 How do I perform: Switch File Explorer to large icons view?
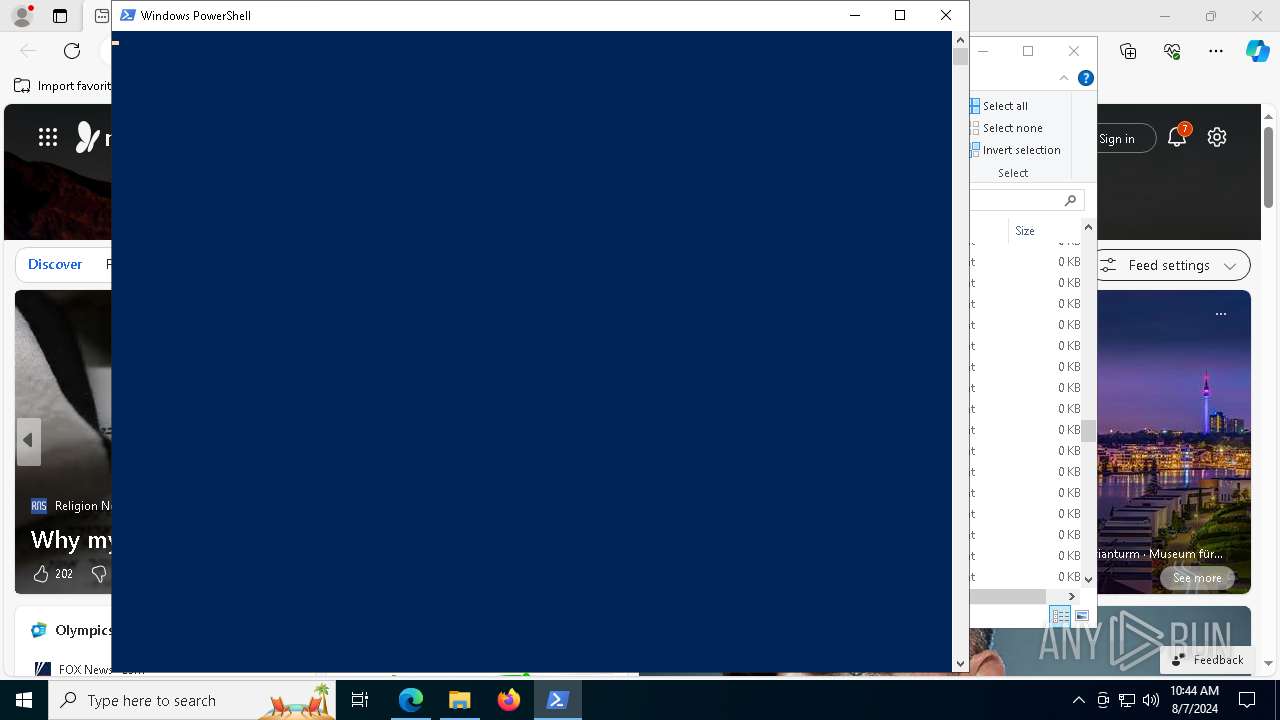pyautogui.click(x=1082, y=616)
